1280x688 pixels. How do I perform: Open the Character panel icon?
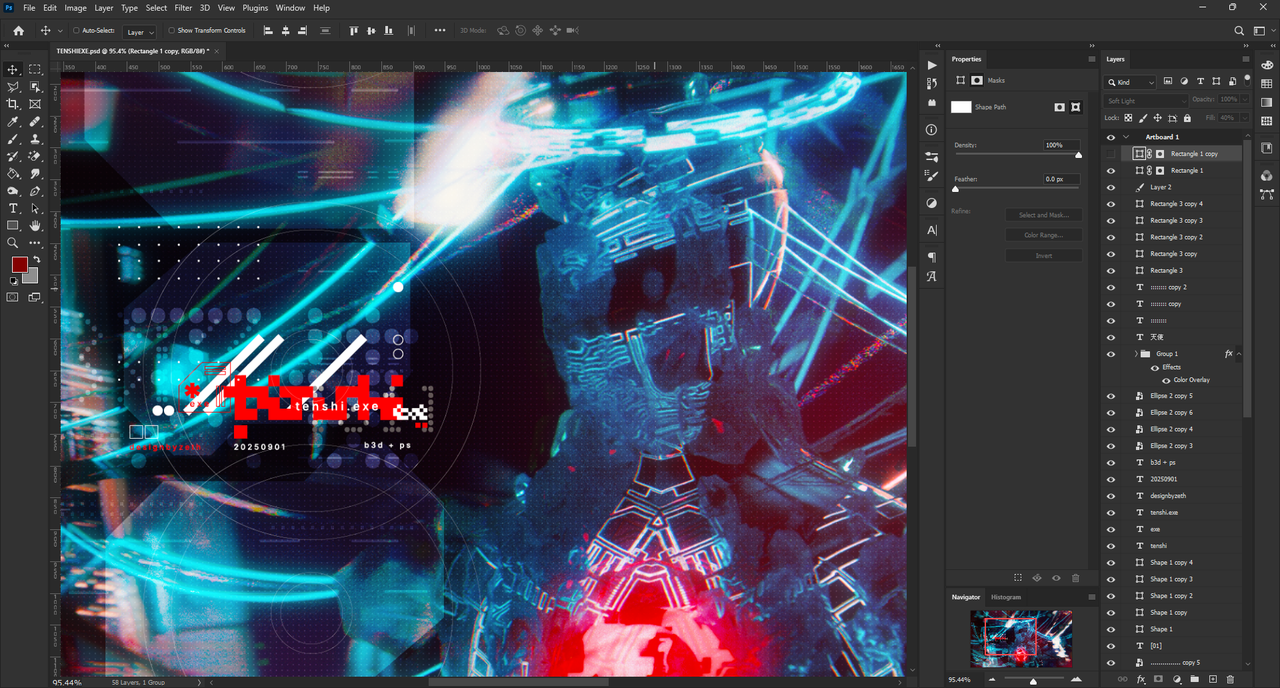pos(931,230)
